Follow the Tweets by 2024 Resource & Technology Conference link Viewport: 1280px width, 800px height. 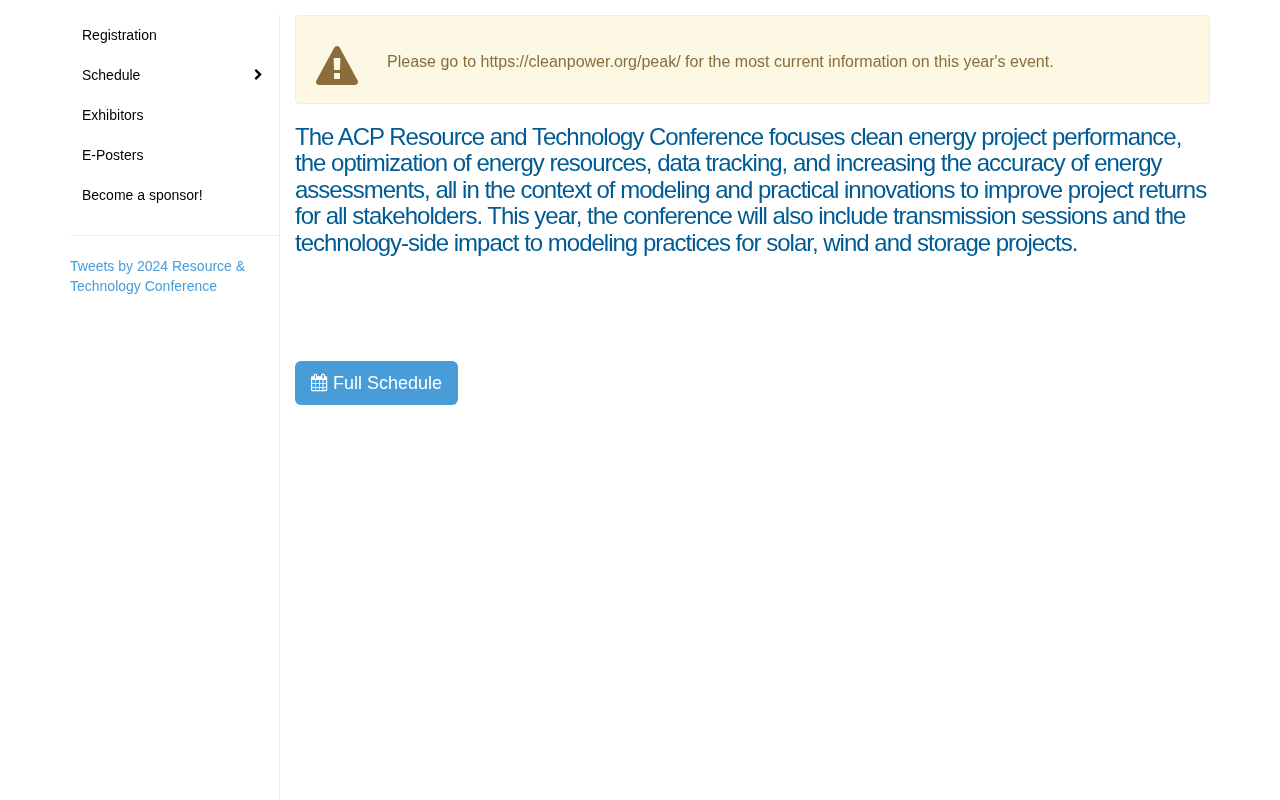tap(157, 276)
